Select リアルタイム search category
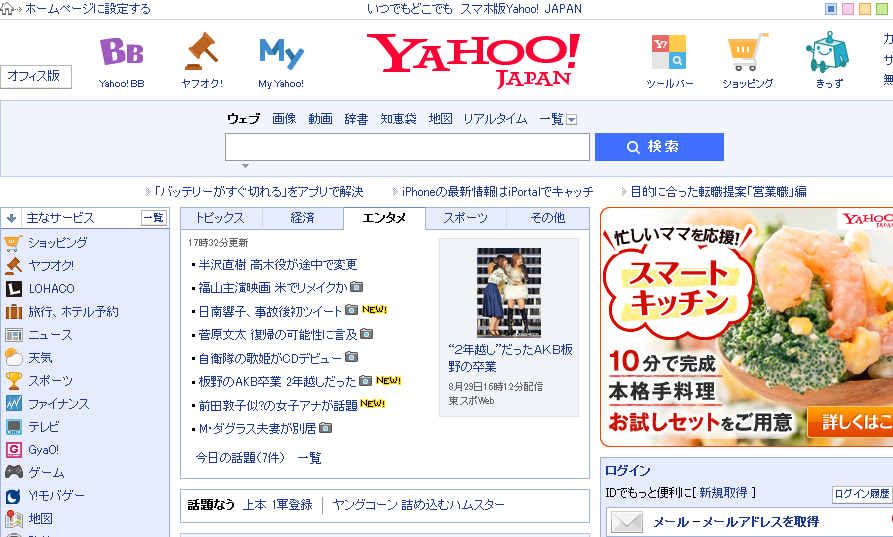 click(495, 119)
